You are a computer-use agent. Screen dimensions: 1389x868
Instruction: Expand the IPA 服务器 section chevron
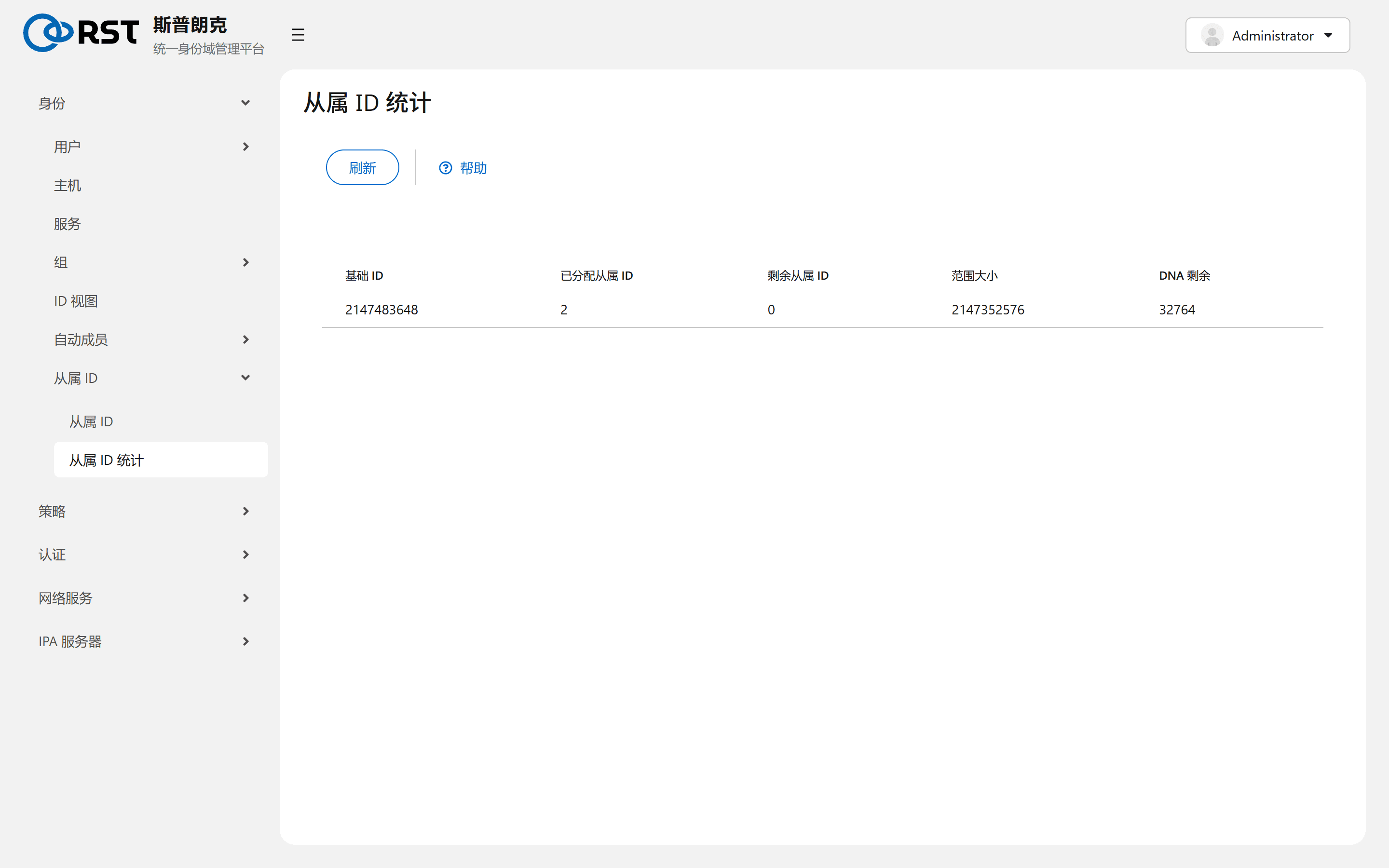coord(245,641)
